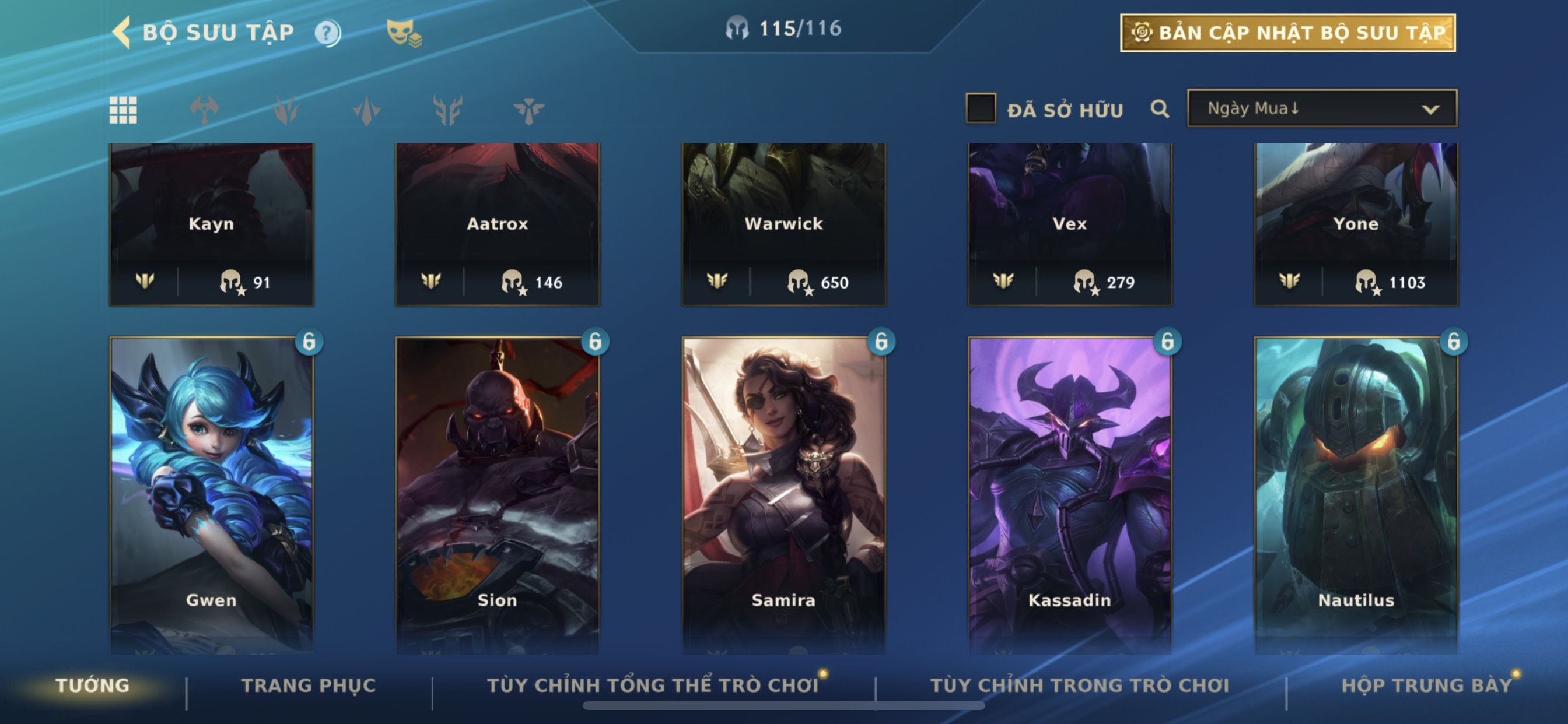This screenshot has height=724, width=1568.
Task: Select the all-champions grid filter icon
Action: pos(123,110)
